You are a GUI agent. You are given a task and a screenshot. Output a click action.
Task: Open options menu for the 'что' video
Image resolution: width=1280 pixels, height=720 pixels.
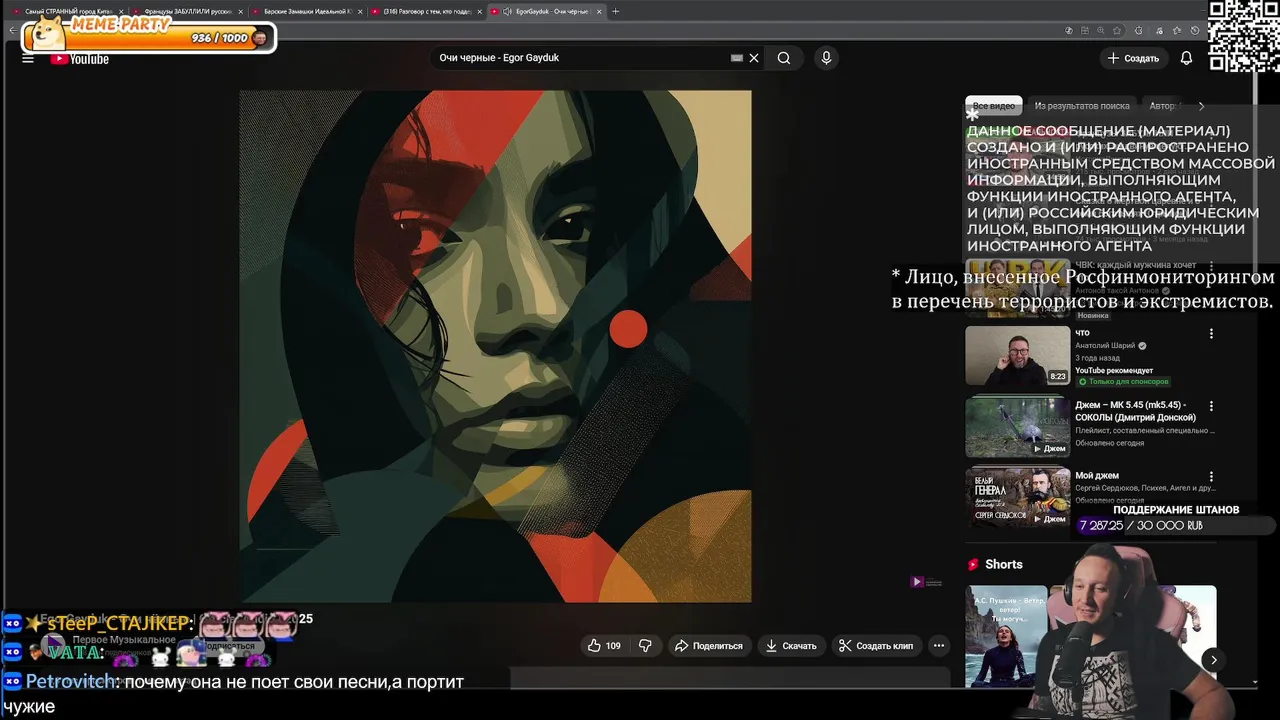[x=1211, y=334]
